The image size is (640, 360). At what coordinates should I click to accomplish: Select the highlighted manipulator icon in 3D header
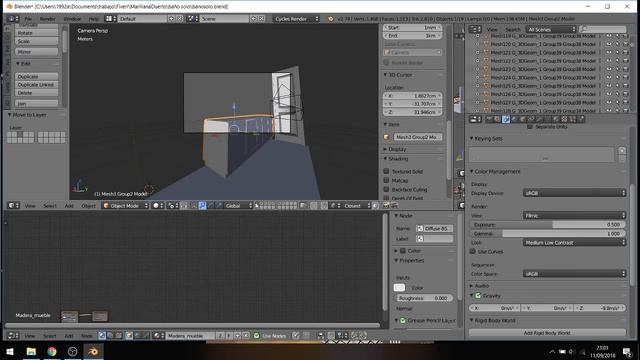[202, 205]
